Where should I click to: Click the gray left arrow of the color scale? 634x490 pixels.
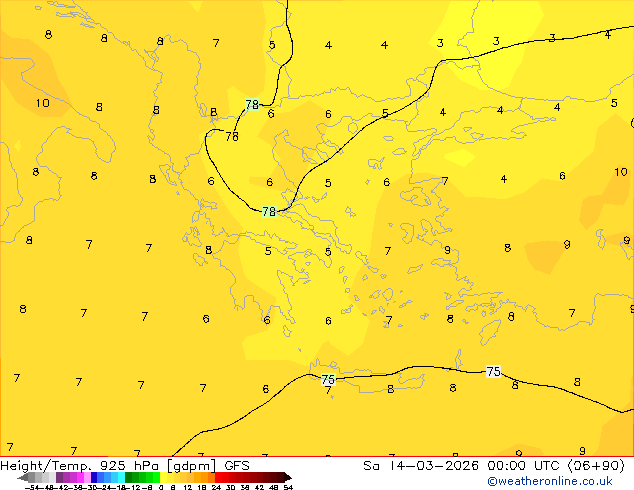(23, 478)
